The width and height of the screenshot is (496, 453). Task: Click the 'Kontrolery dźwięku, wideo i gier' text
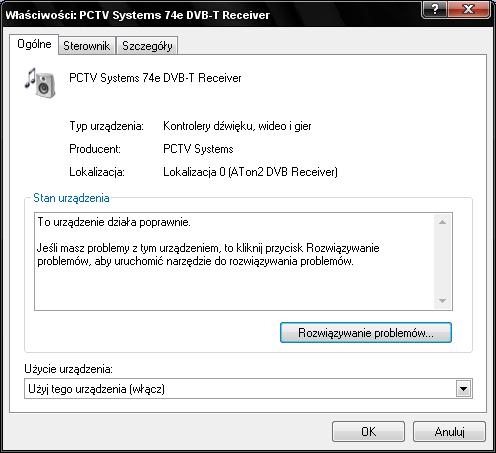237,126
